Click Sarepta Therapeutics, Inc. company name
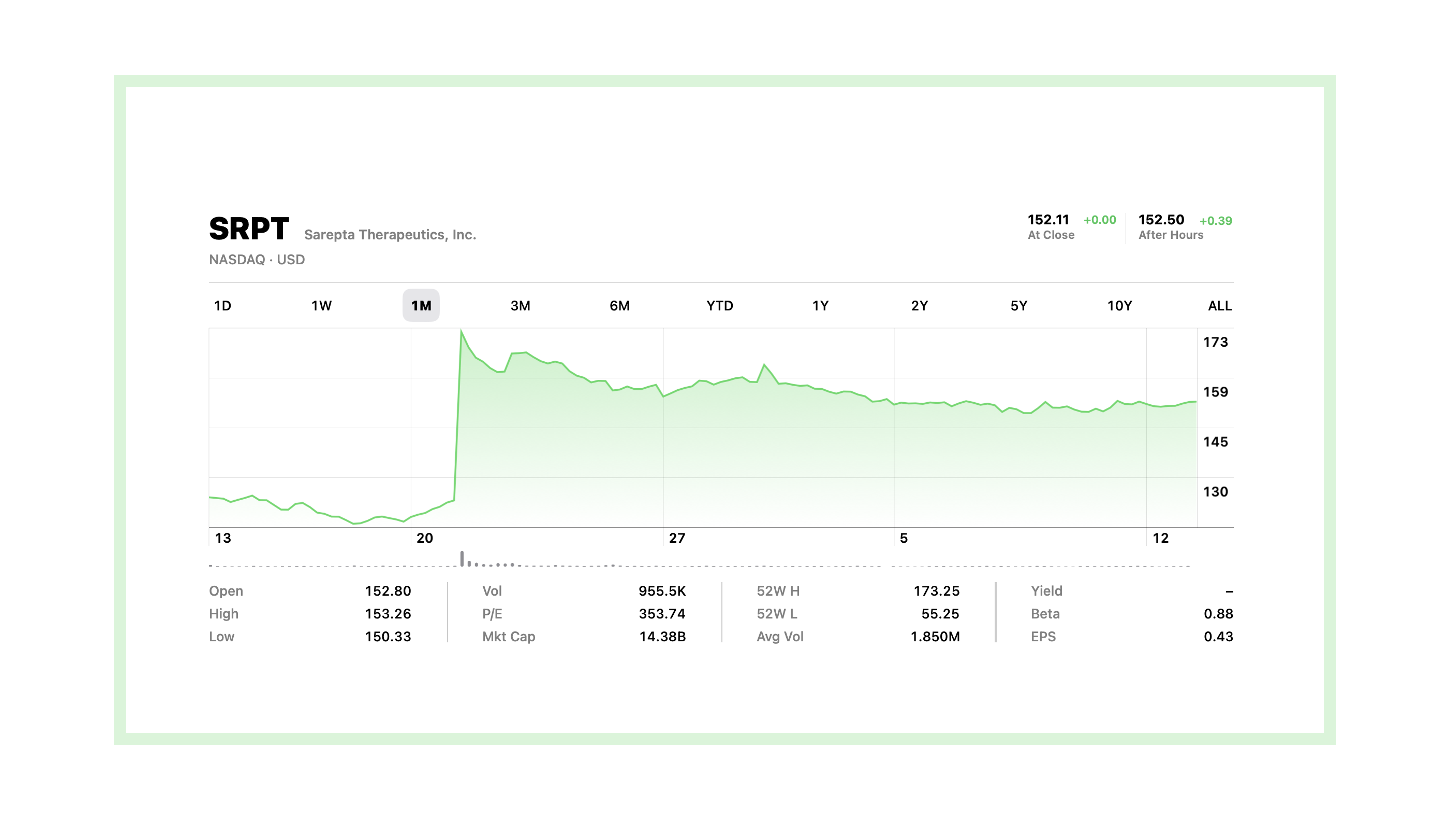The image size is (1450, 820). 390,235
